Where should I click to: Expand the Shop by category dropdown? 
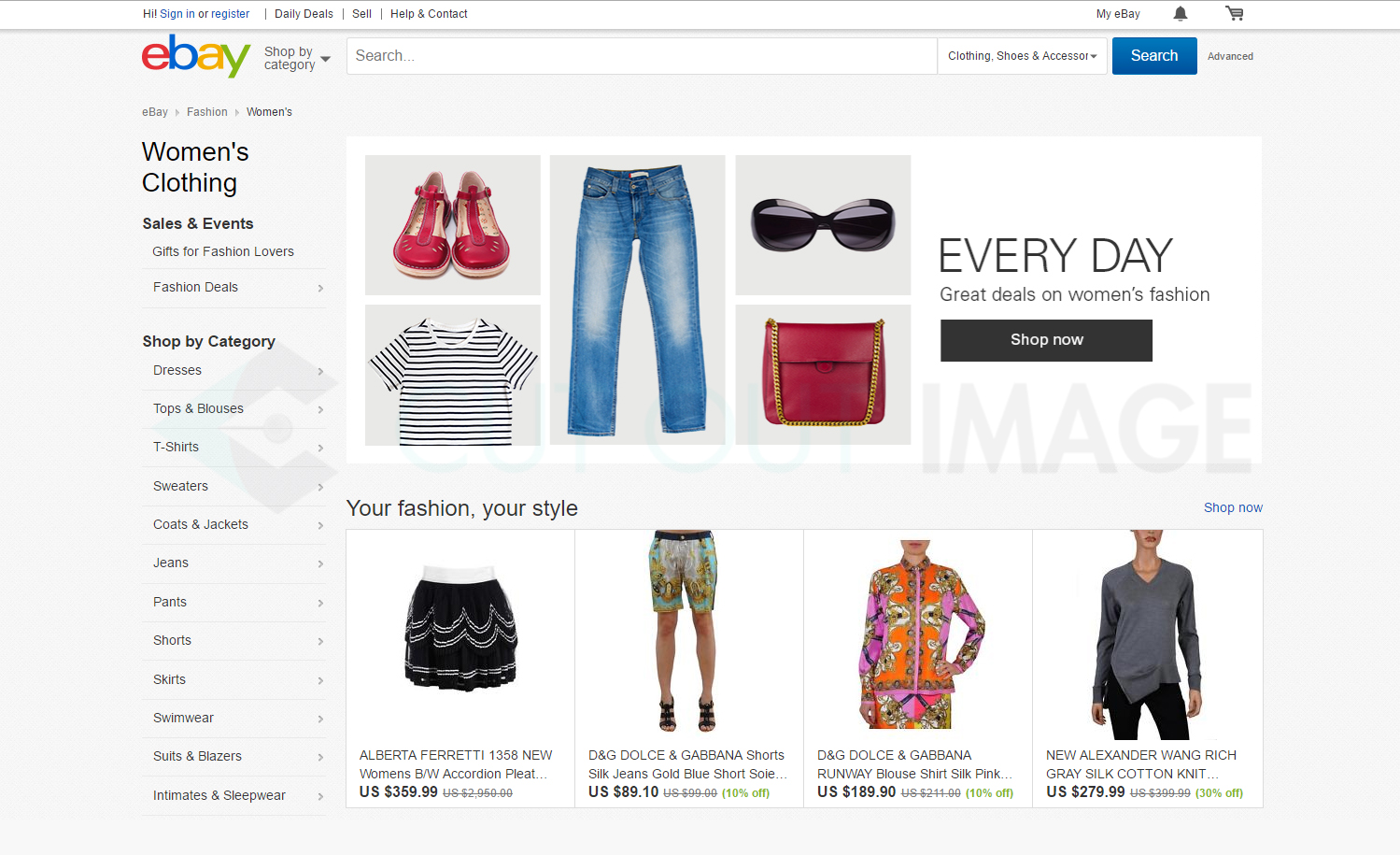pos(297,58)
